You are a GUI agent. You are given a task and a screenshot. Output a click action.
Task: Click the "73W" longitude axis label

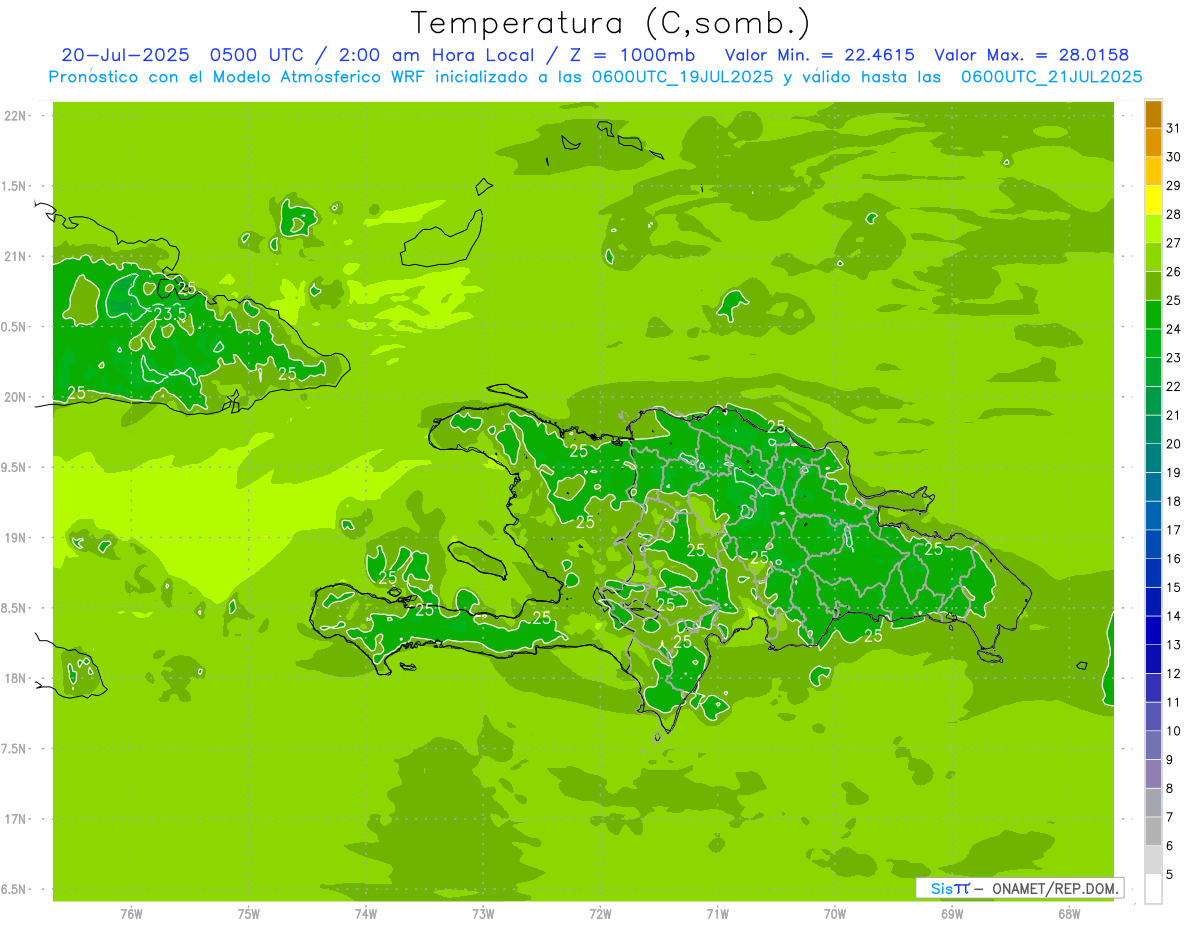[483, 914]
